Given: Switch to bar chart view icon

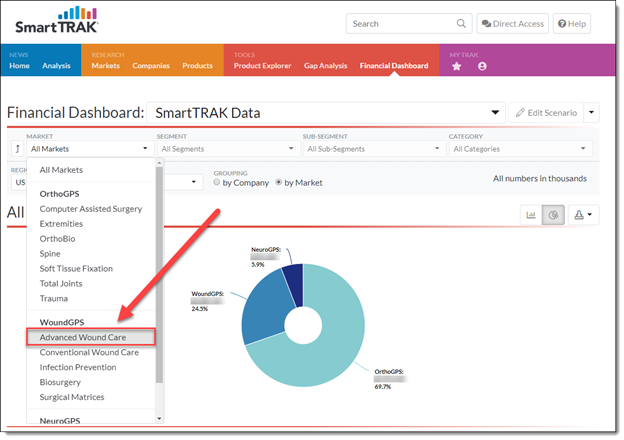Looking at the screenshot, I should (x=531, y=215).
